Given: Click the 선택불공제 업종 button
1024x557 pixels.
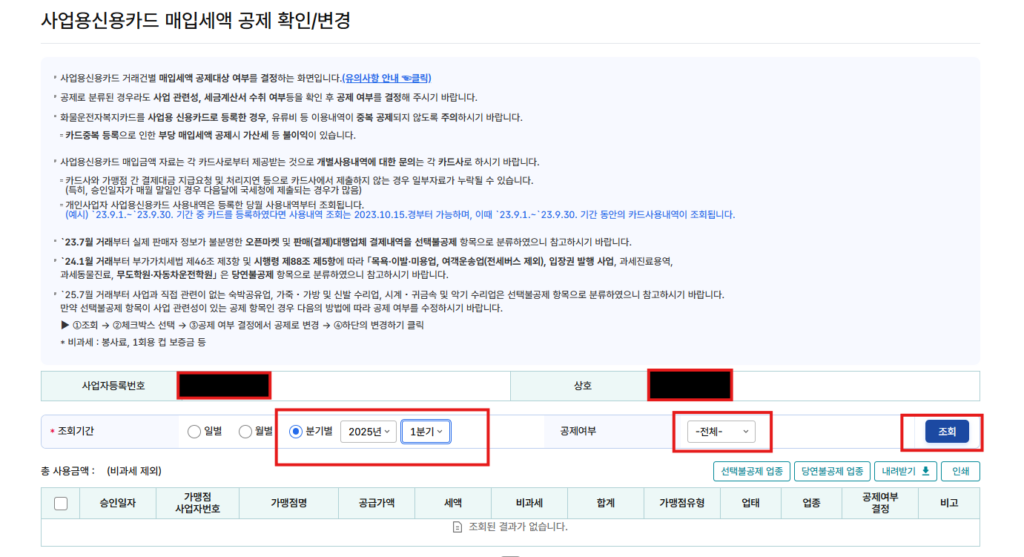Looking at the screenshot, I should [x=752, y=471].
